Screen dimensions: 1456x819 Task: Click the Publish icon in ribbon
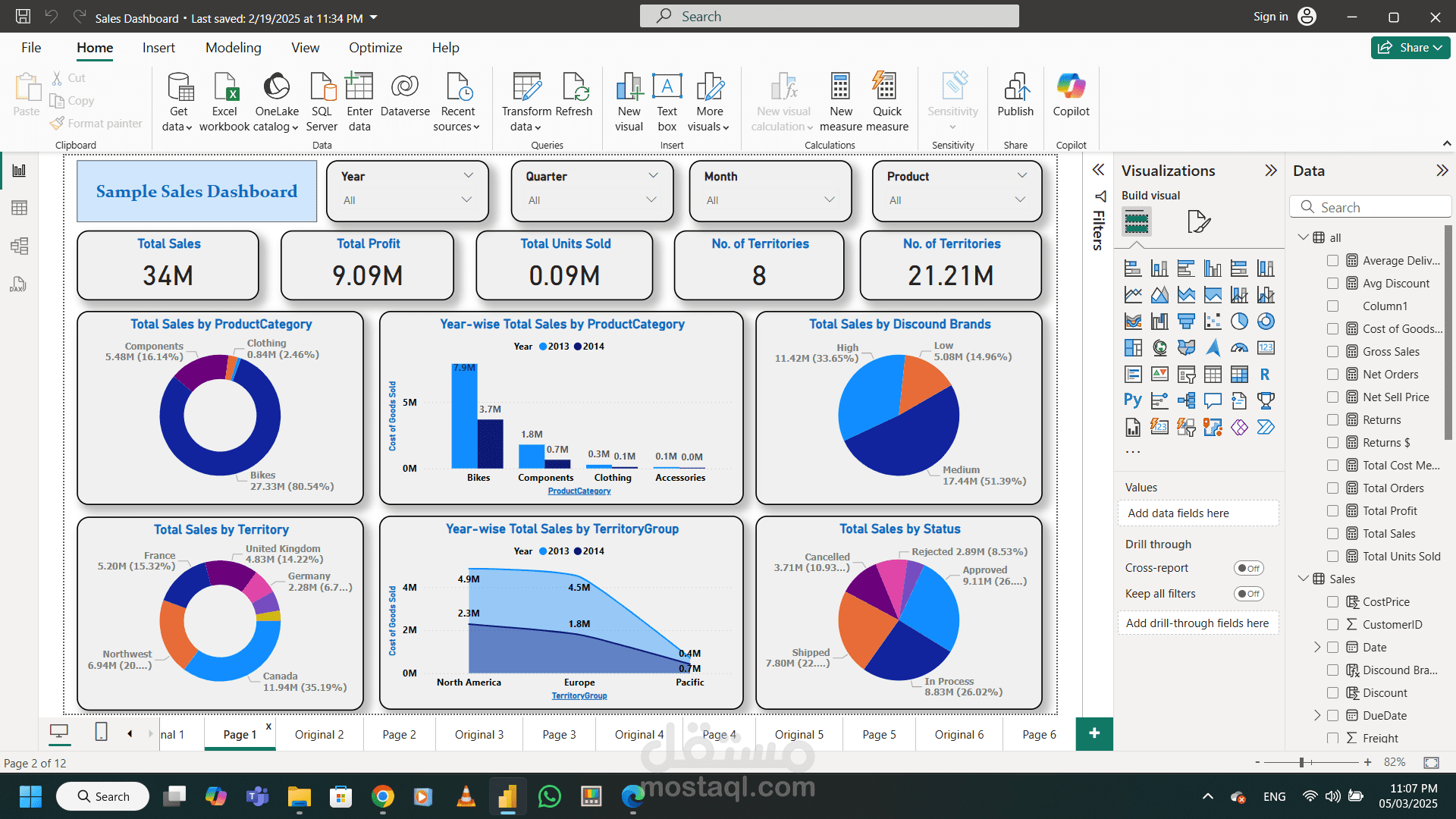[1015, 88]
